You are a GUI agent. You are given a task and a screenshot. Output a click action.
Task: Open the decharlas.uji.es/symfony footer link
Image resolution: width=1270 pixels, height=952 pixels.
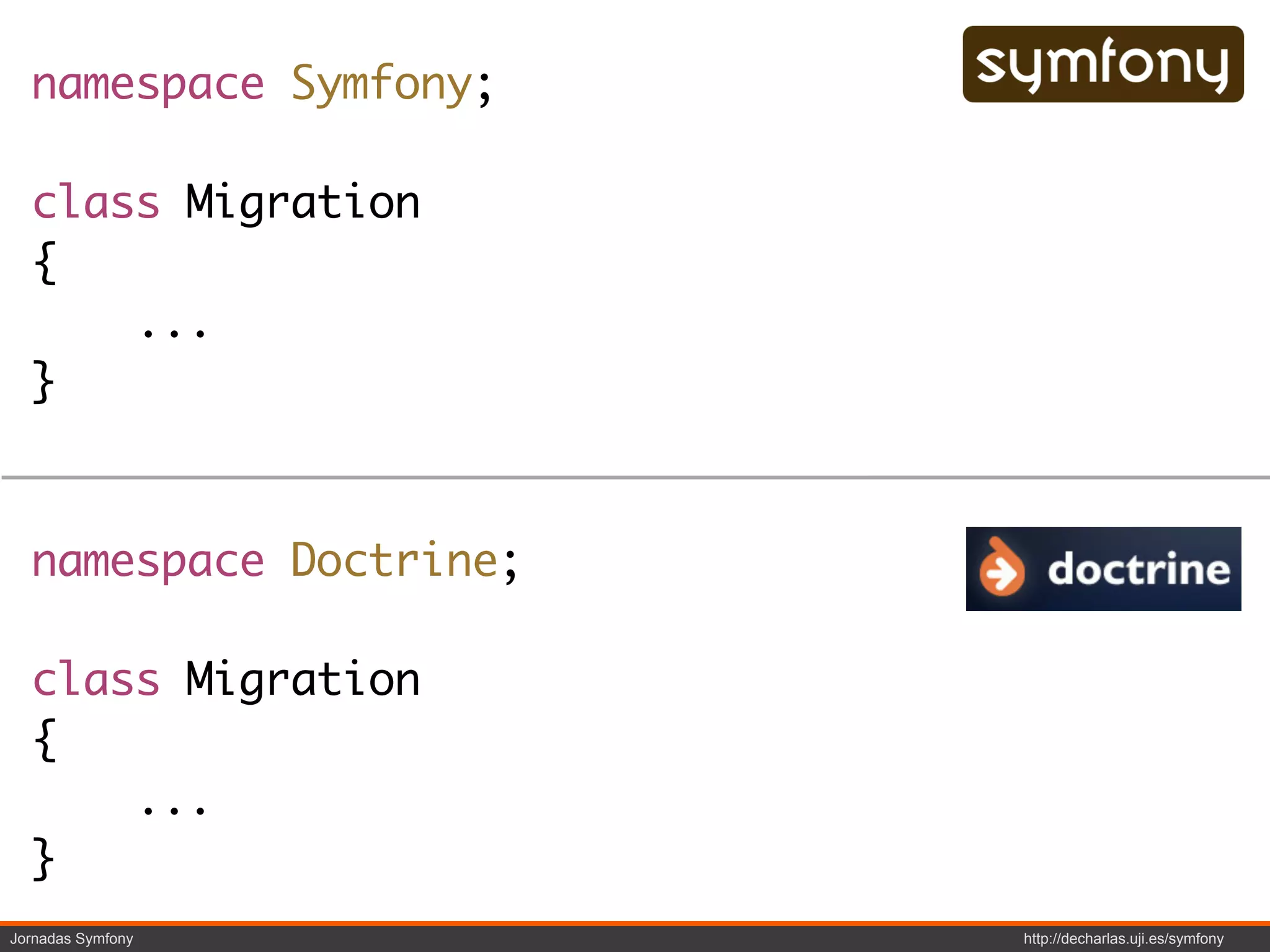click(x=1124, y=939)
